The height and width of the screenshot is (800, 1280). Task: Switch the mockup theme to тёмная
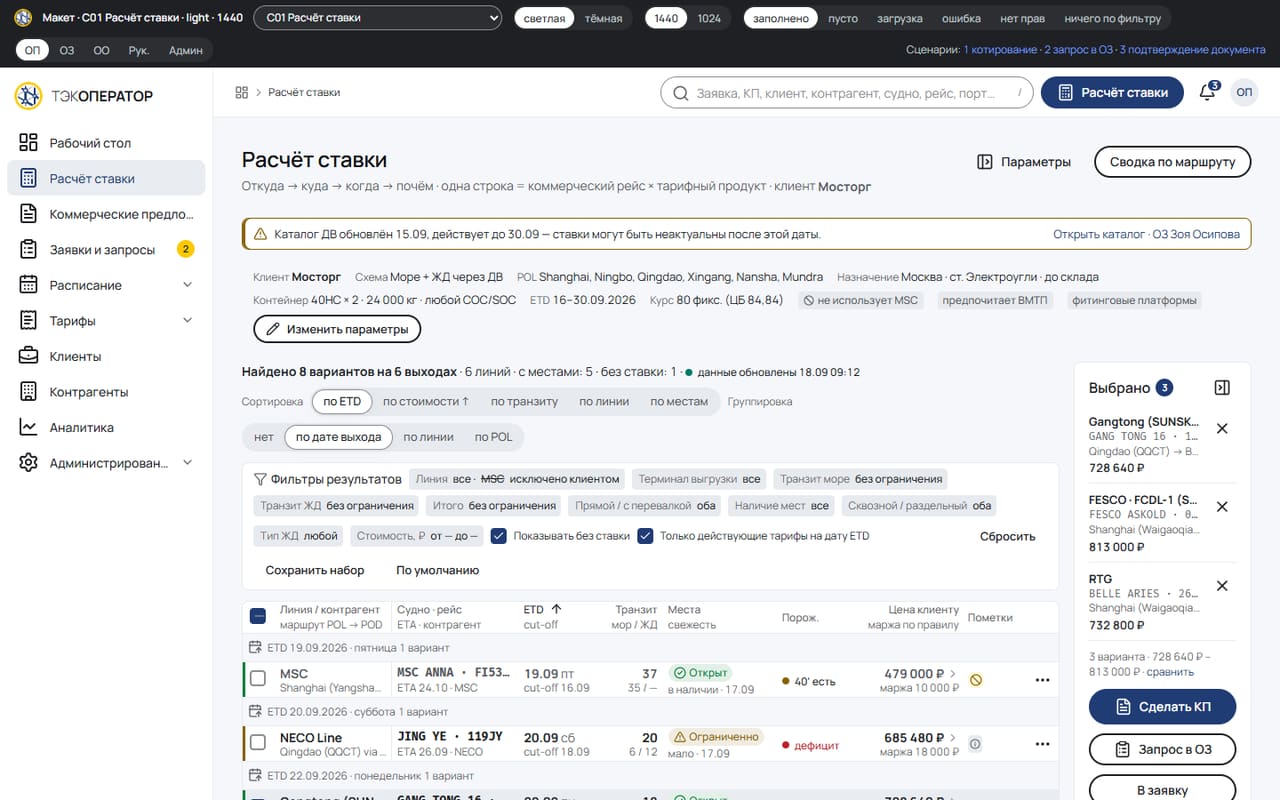coord(603,18)
